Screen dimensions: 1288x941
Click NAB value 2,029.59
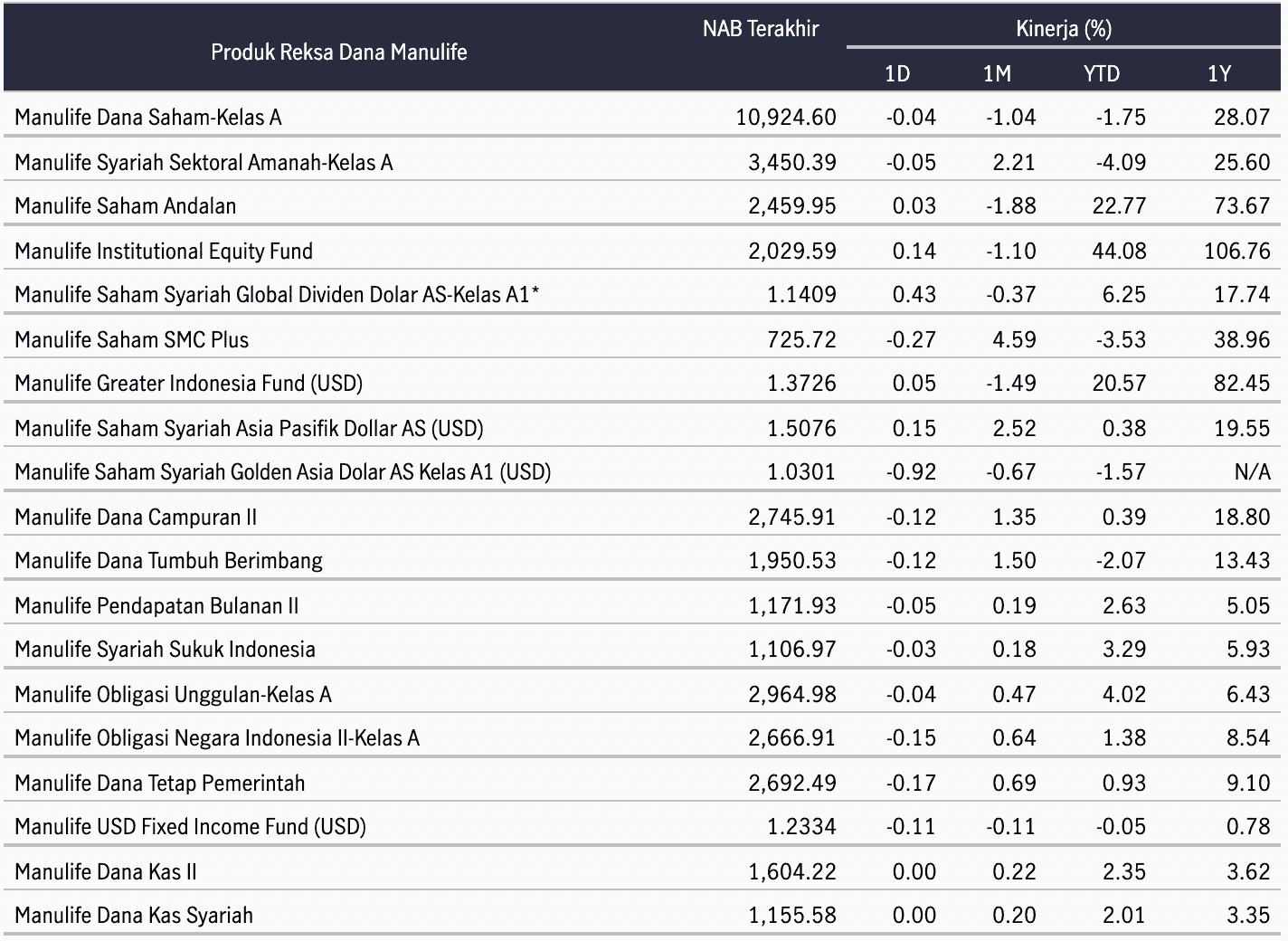792,251
